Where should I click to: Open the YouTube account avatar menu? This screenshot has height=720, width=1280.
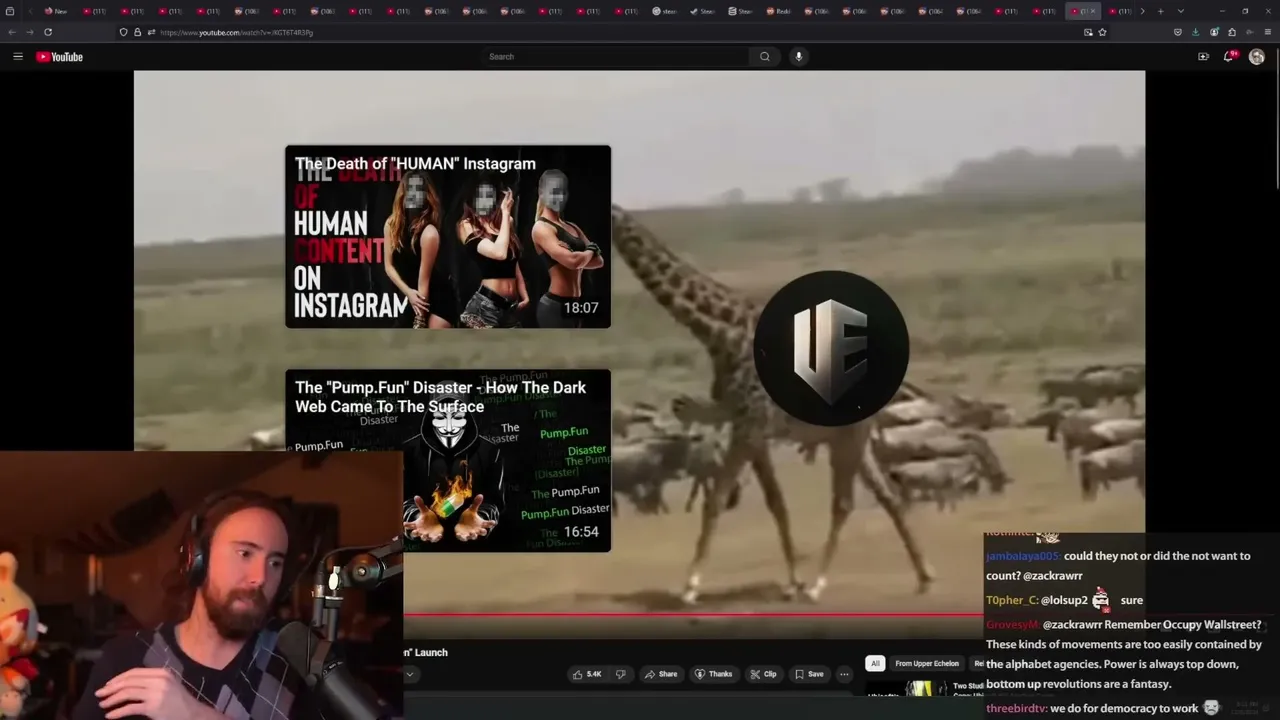1257,57
